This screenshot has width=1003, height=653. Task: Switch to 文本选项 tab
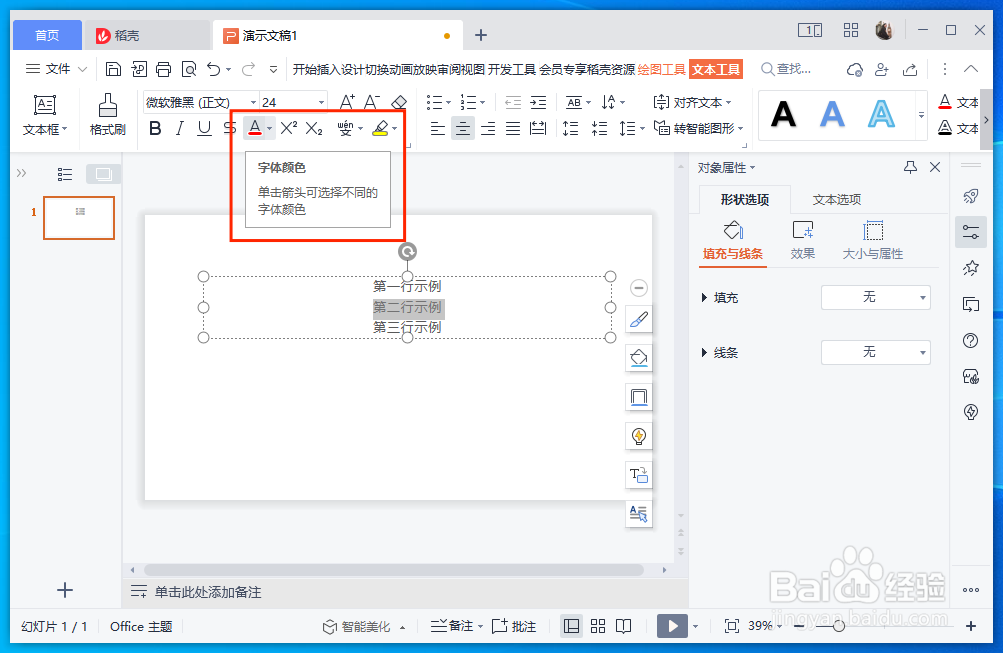coord(837,200)
